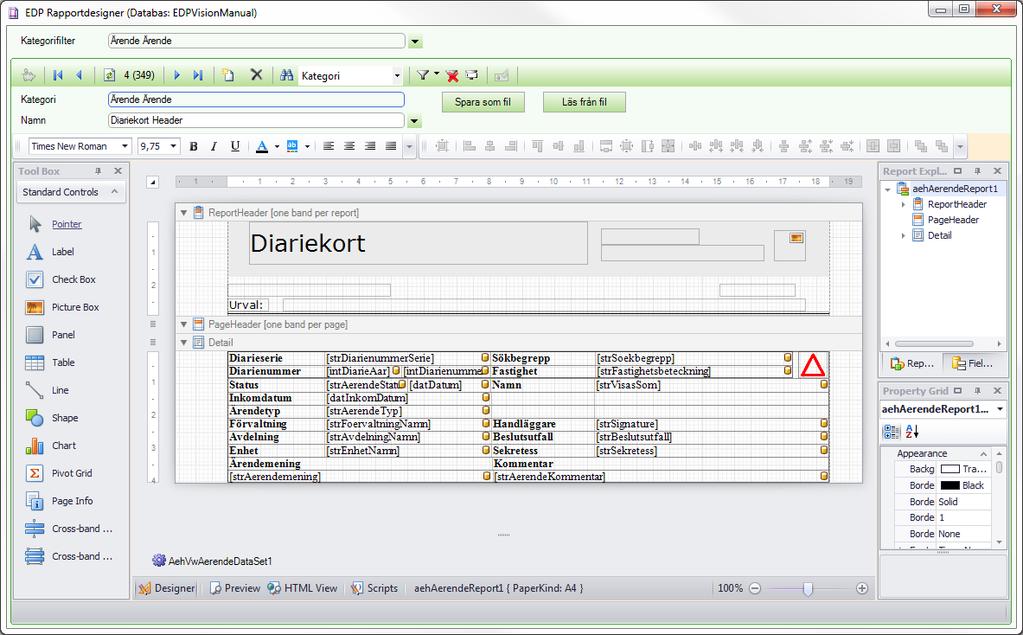Collapse the Standard Controls group

point(115,192)
